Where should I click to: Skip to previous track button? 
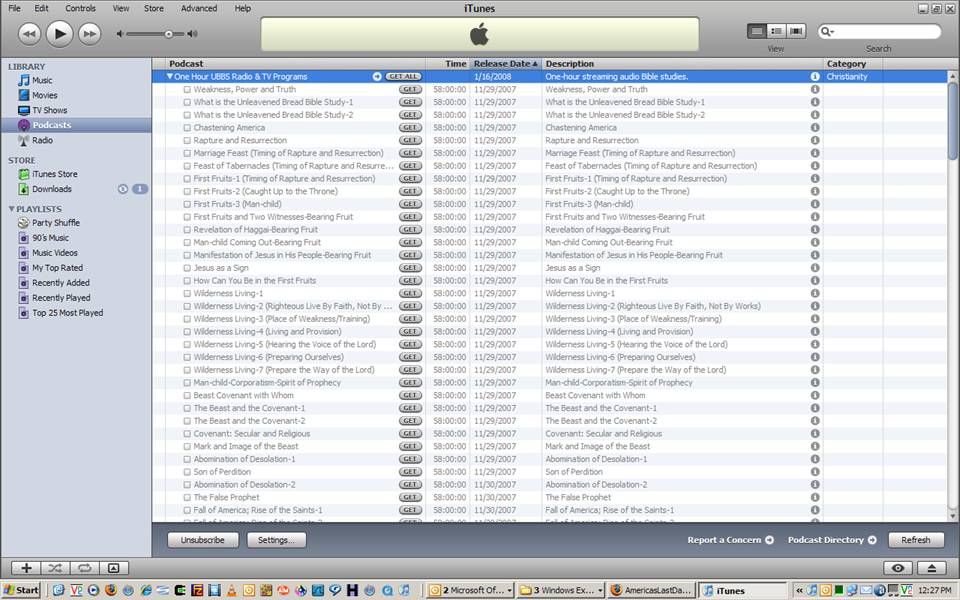[x=29, y=34]
